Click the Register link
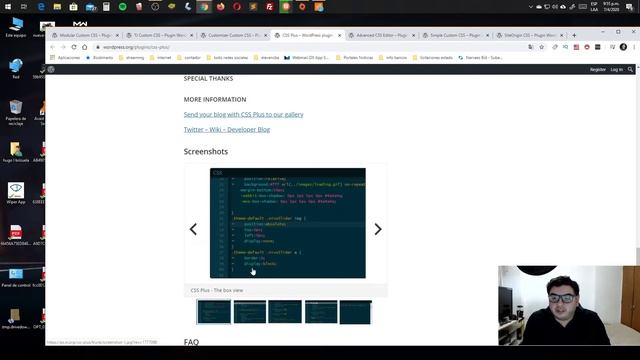The height and width of the screenshot is (360, 640). point(598,70)
